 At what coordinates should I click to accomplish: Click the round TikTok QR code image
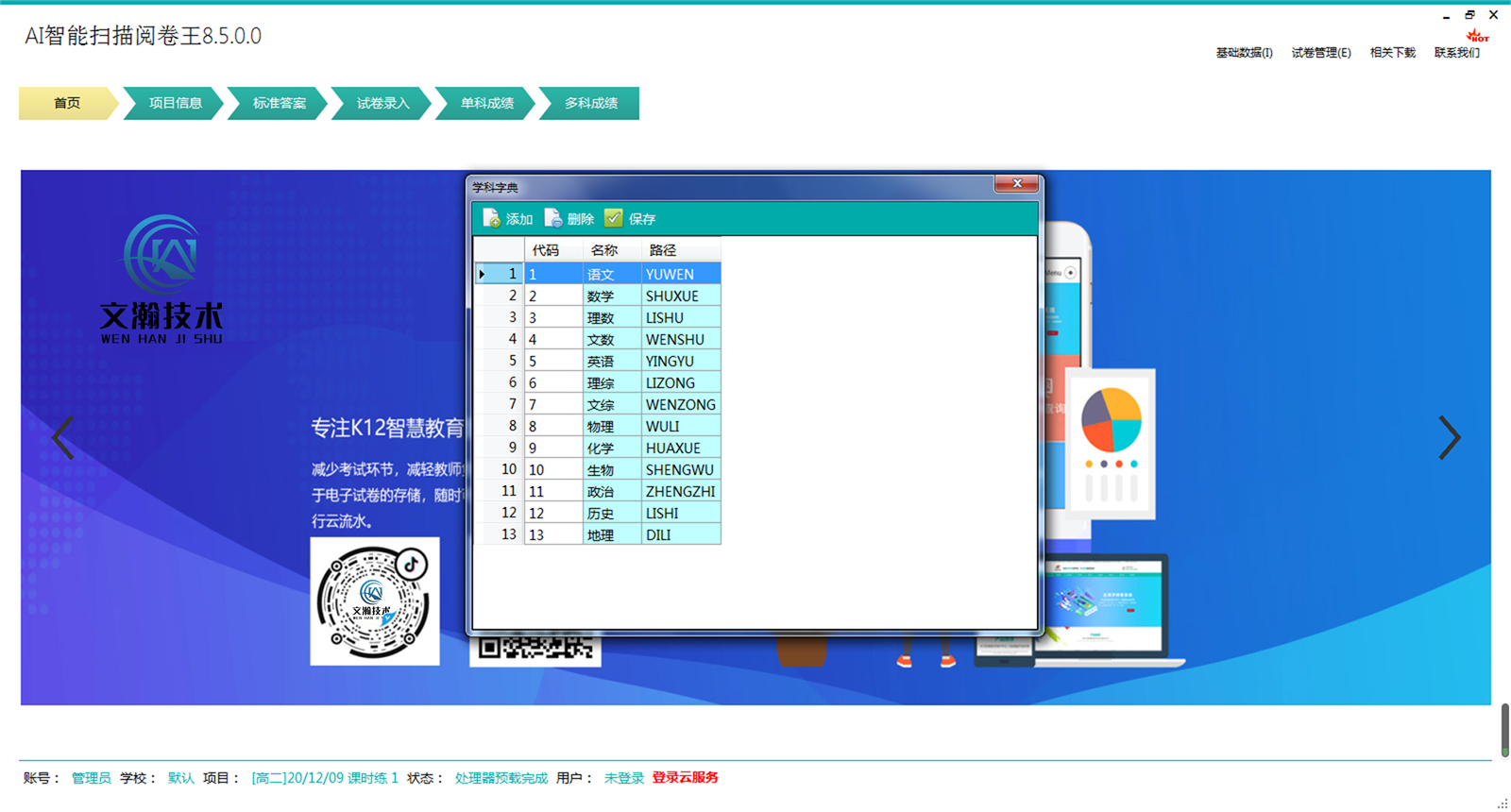coord(375,601)
